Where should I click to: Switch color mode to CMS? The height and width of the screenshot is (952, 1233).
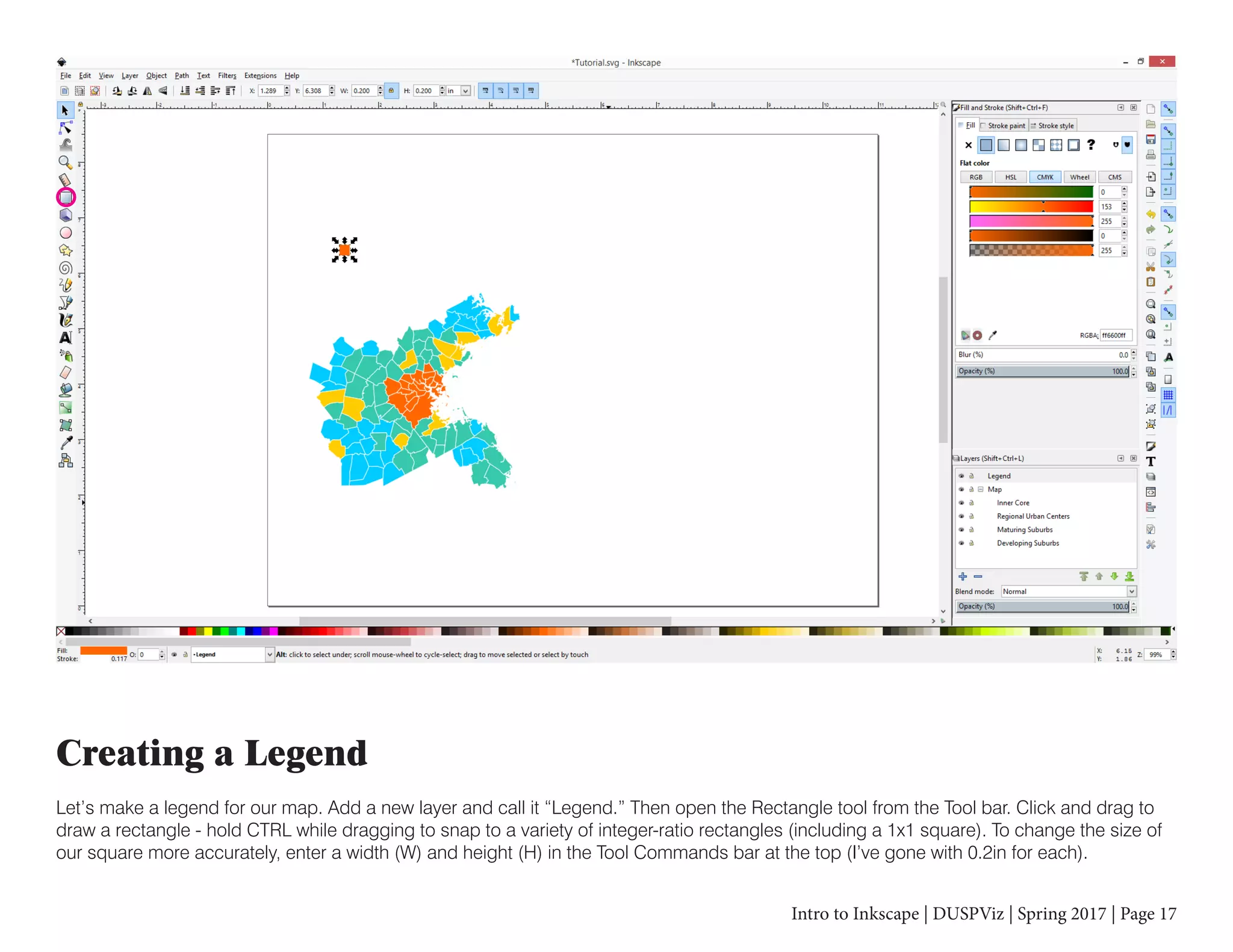point(1115,178)
